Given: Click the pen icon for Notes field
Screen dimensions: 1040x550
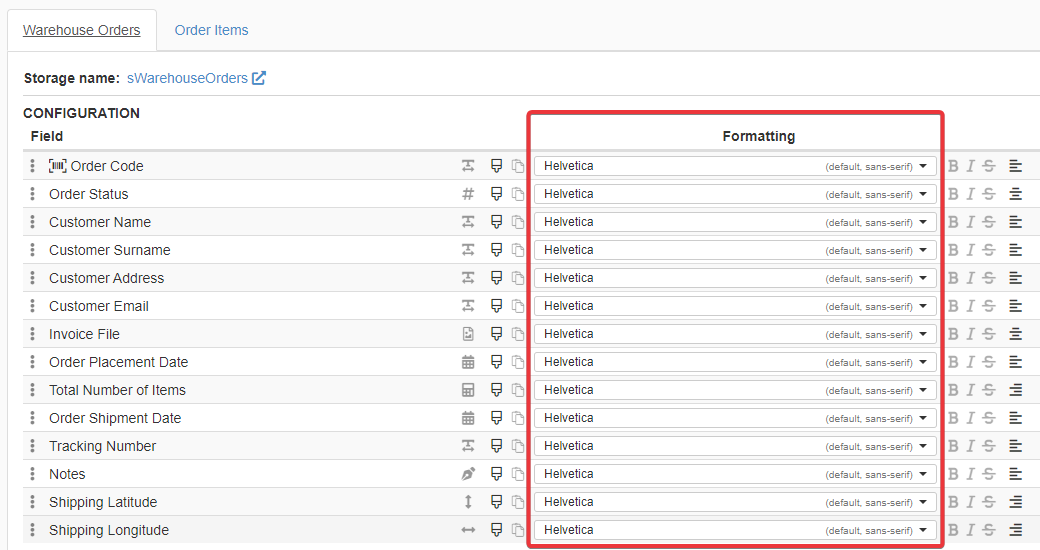Looking at the screenshot, I should [x=468, y=474].
